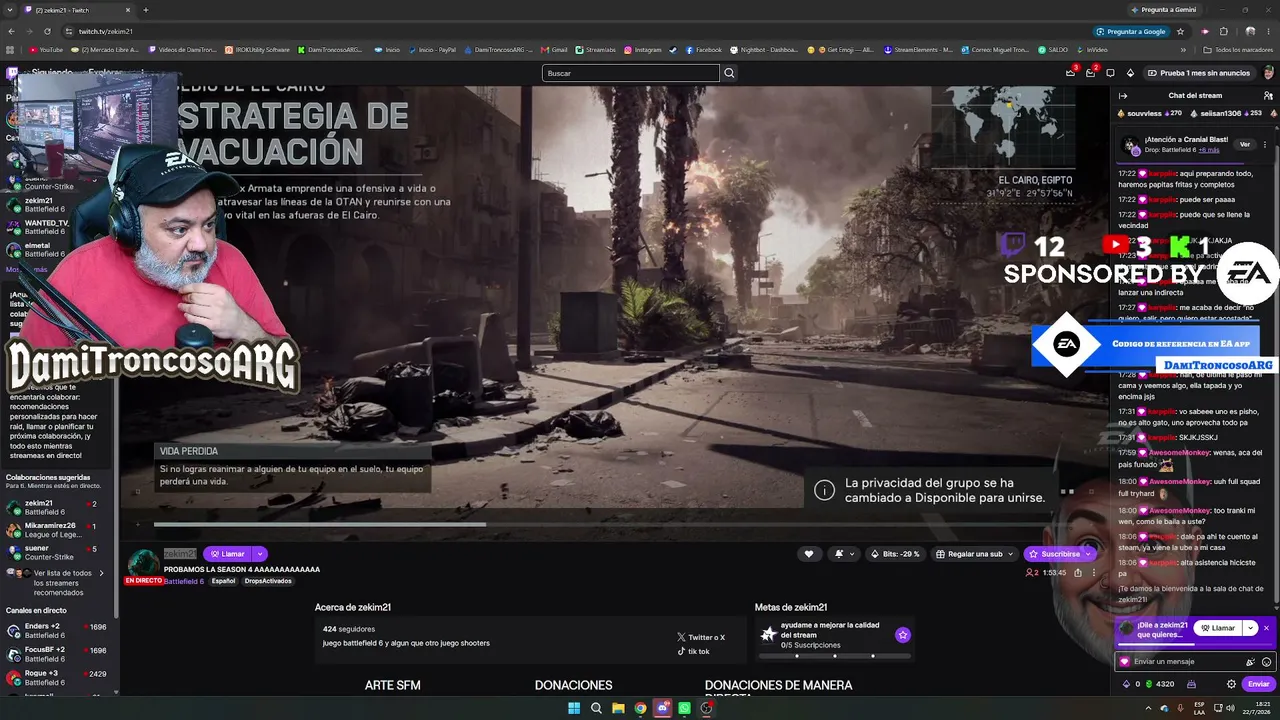Expand Llamar dropdown next to channel name
This screenshot has width=1280, height=720.
tap(259, 554)
